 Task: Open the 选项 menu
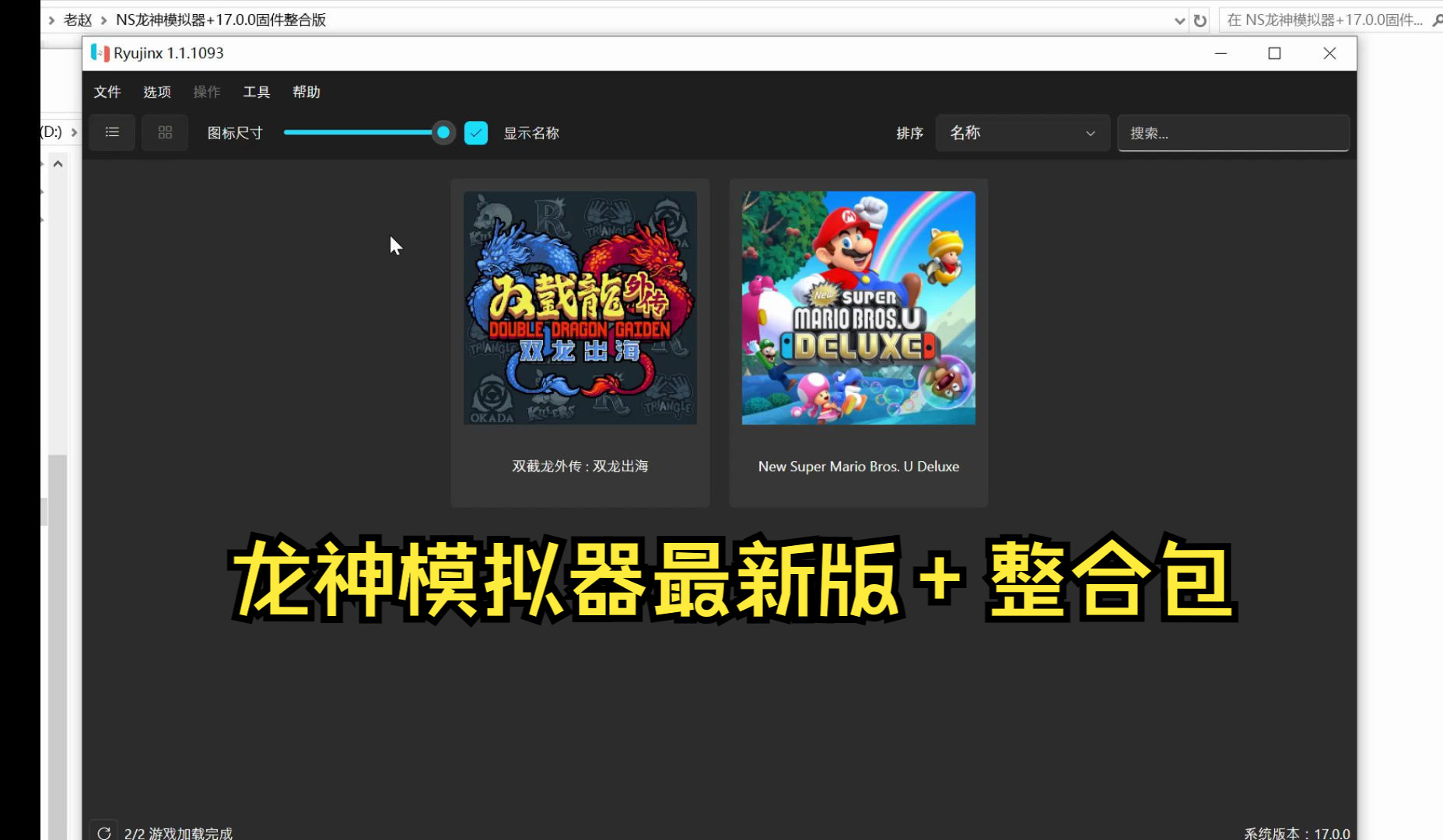click(157, 92)
